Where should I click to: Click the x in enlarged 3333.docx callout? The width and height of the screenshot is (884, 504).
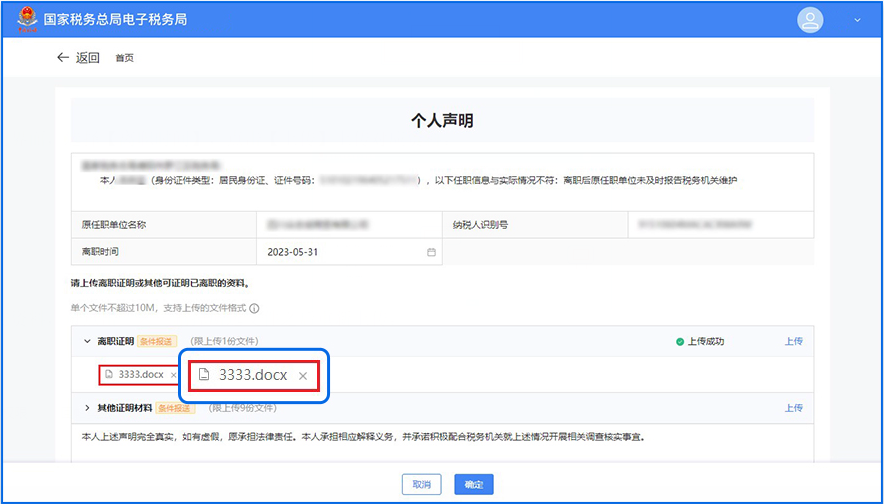(x=303, y=376)
